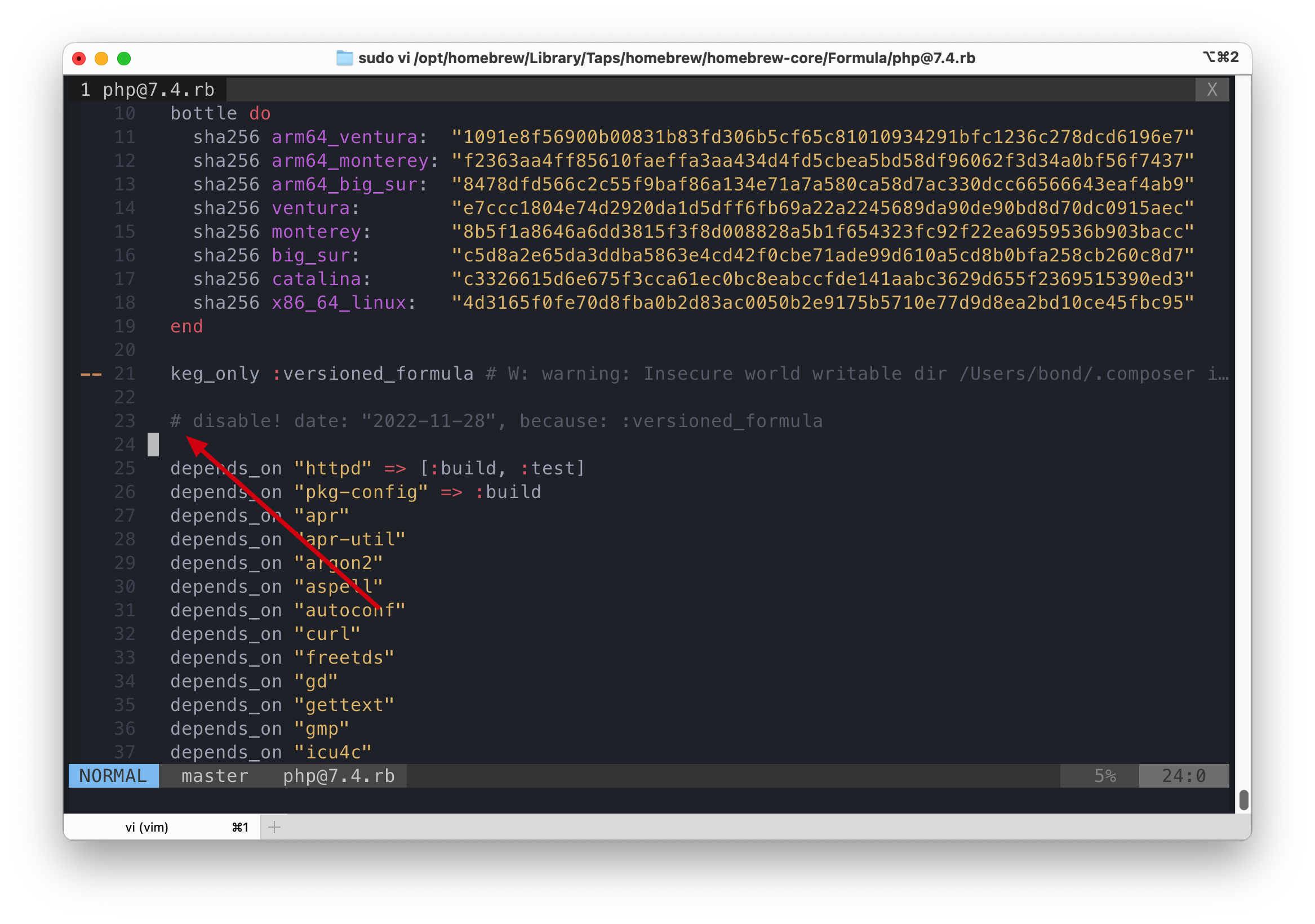Click the sha256 hash starting with c3326615

[823, 279]
